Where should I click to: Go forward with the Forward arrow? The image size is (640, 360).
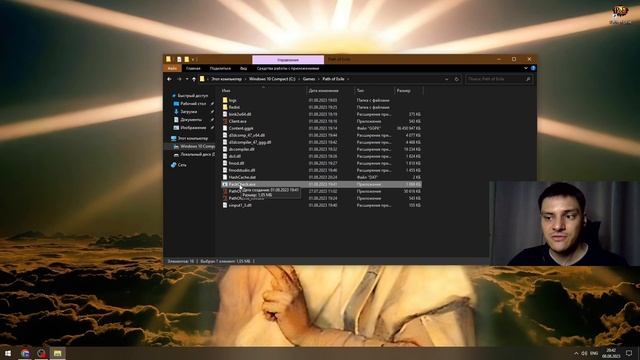(x=179, y=79)
